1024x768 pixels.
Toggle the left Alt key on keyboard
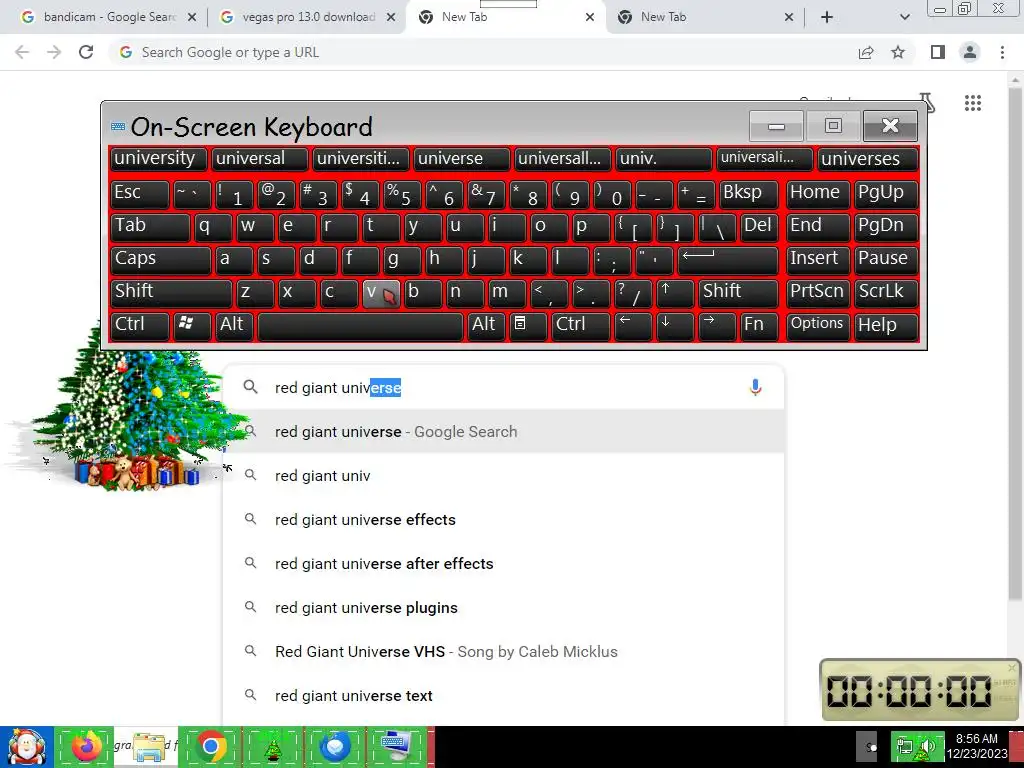pos(234,325)
